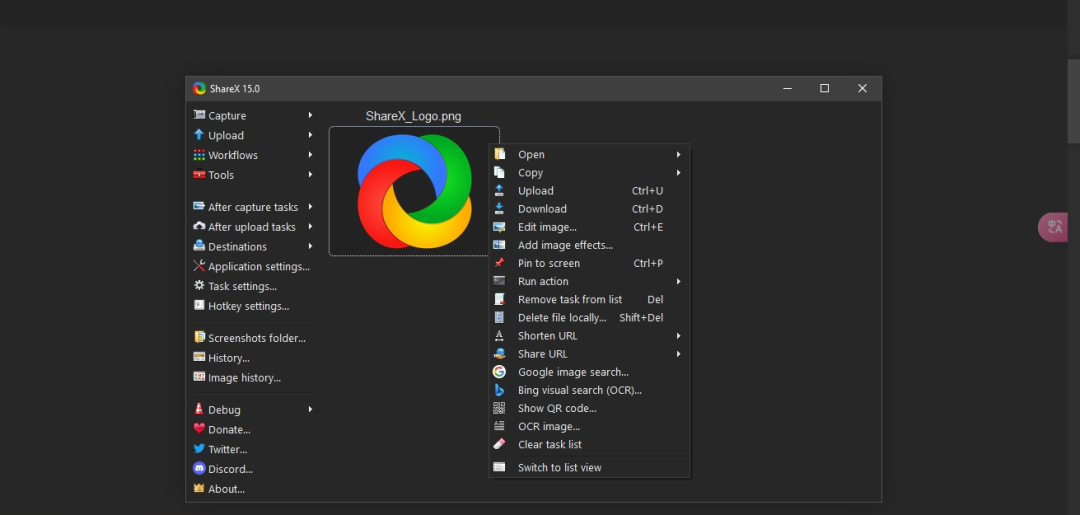Open After upload tasks menu

[253, 227]
